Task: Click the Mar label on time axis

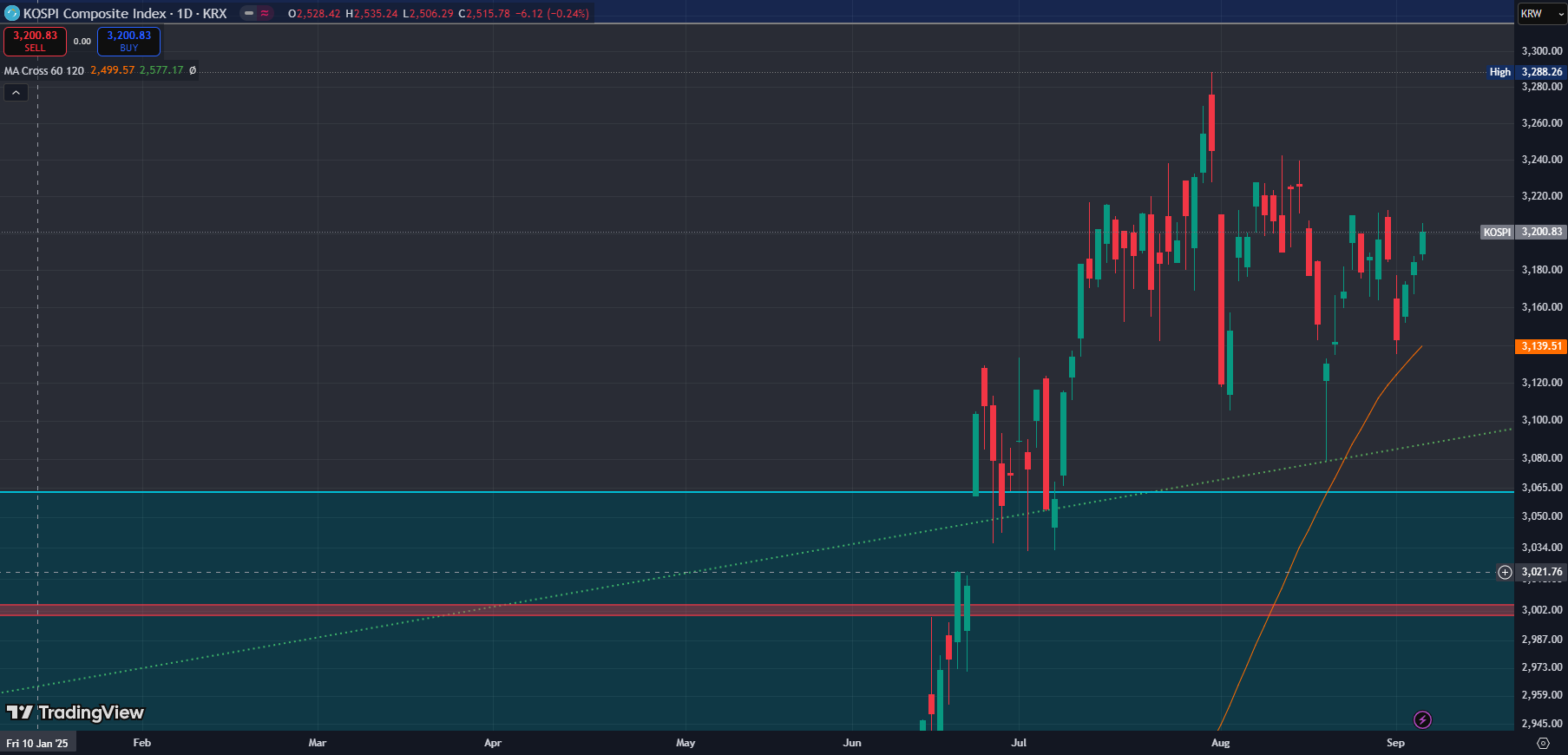Action: pos(318,743)
